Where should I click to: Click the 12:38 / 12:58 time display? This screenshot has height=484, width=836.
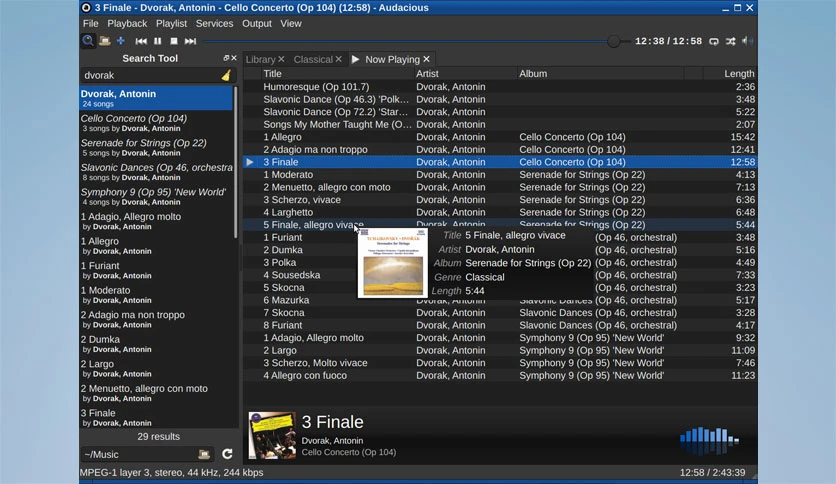[669, 41]
